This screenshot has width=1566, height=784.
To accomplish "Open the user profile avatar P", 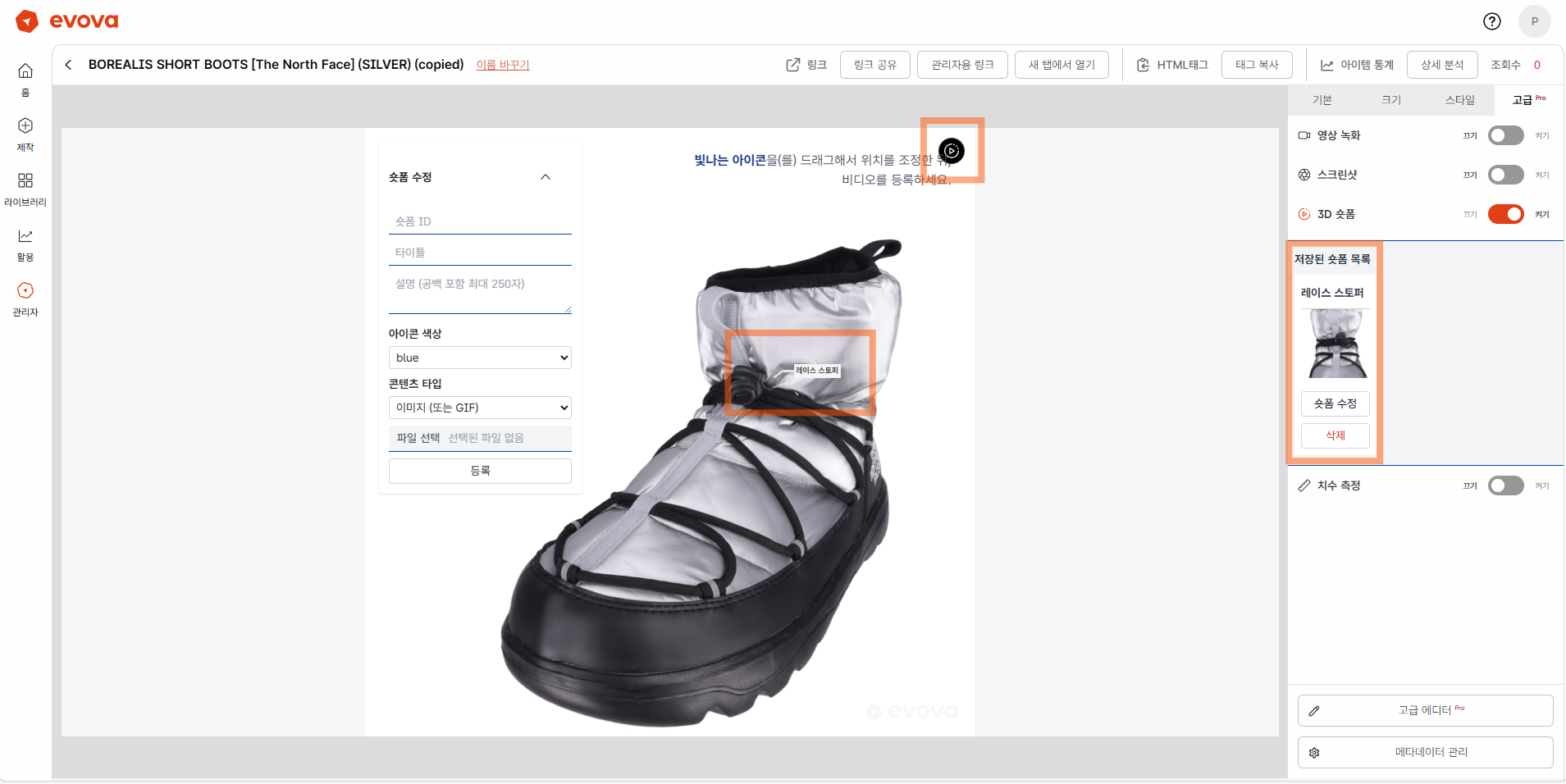I will [1534, 21].
